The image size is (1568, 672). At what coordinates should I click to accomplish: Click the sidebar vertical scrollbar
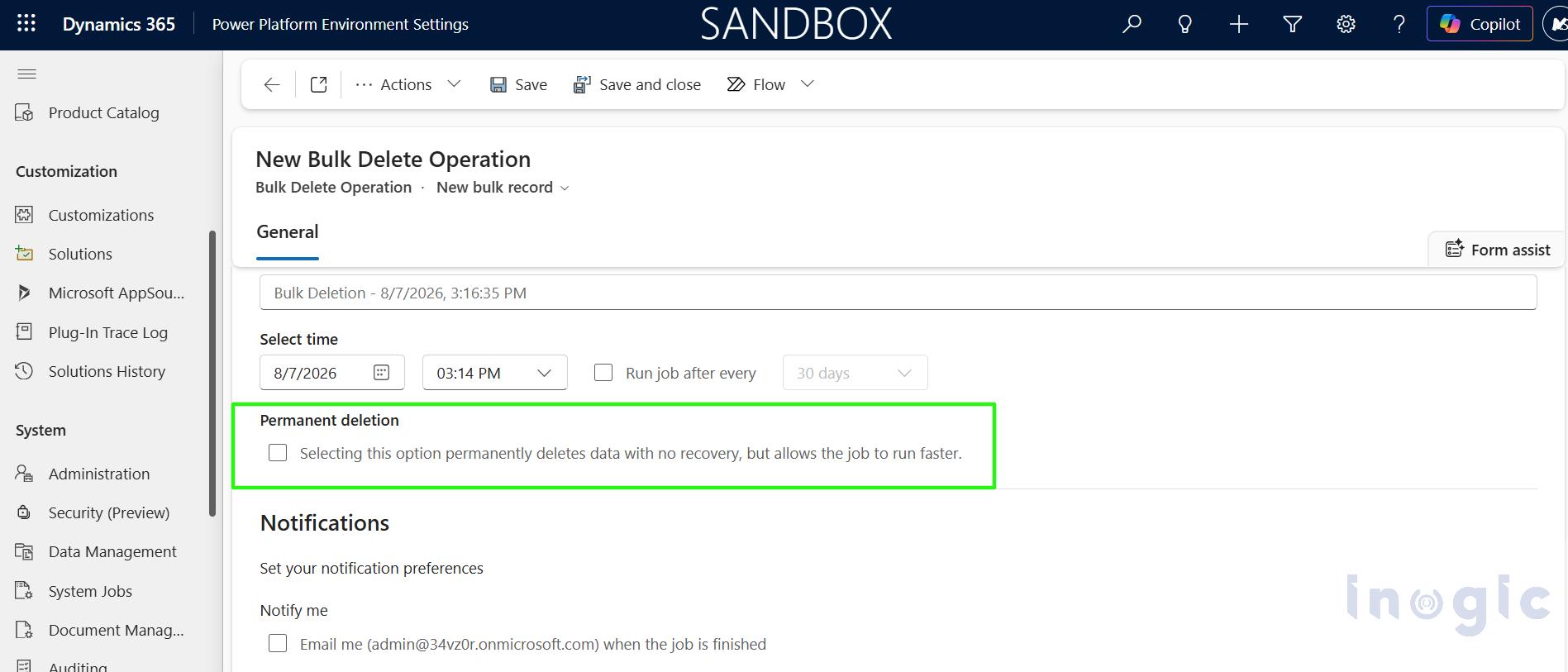click(212, 374)
